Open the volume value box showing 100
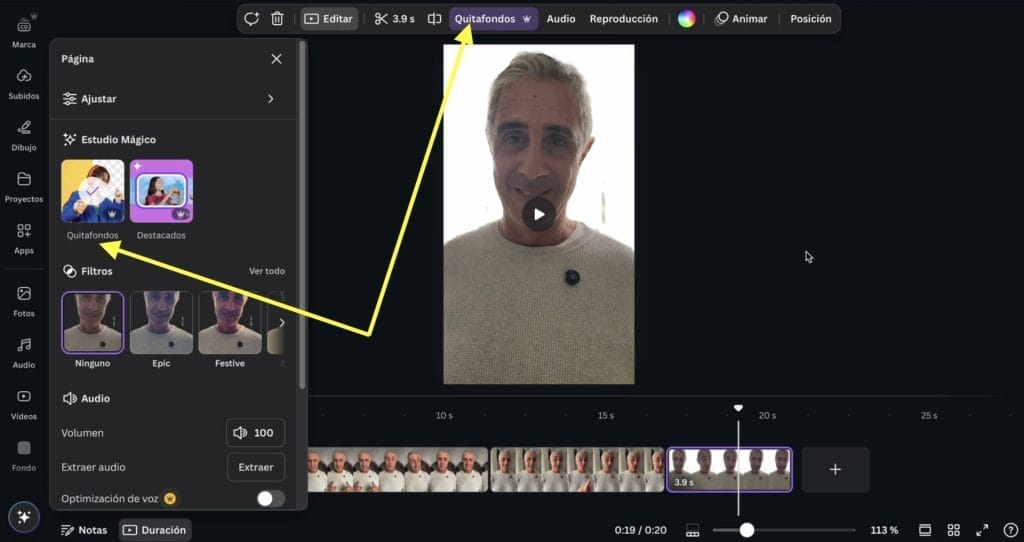Viewport: 1024px width, 542px height. pos(255,433)
